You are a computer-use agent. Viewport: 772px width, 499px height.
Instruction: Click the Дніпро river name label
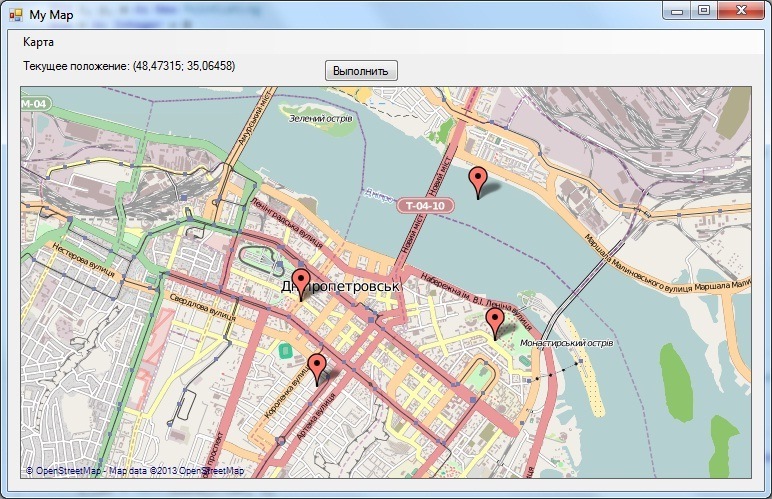point(378,195)
